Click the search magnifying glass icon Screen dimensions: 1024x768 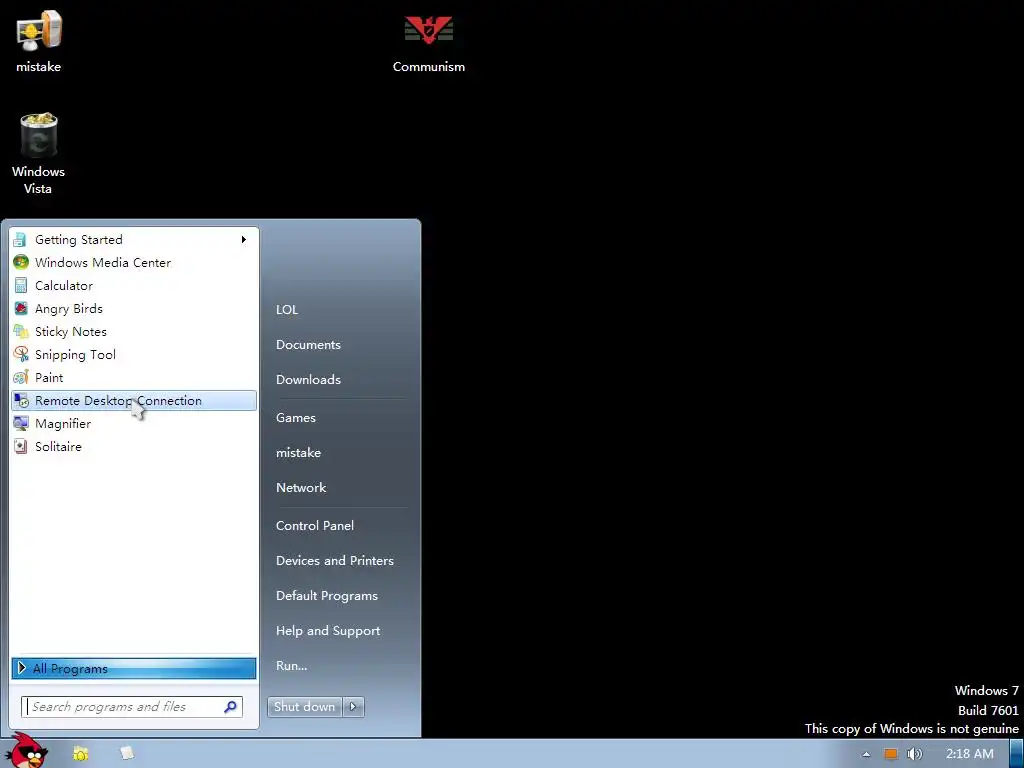tap(231, 707)
